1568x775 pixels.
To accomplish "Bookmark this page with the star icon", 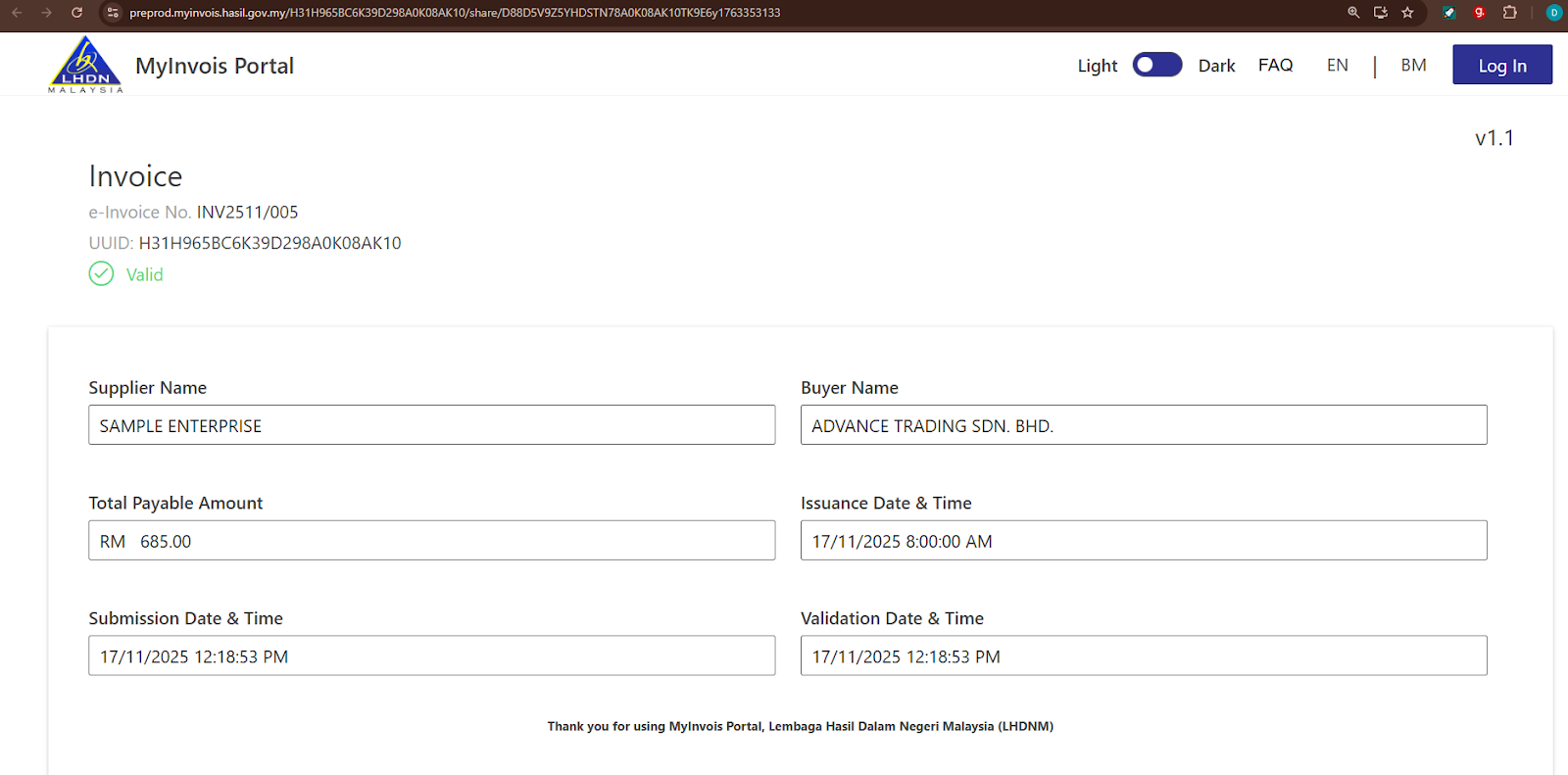I will (1407, 13).
